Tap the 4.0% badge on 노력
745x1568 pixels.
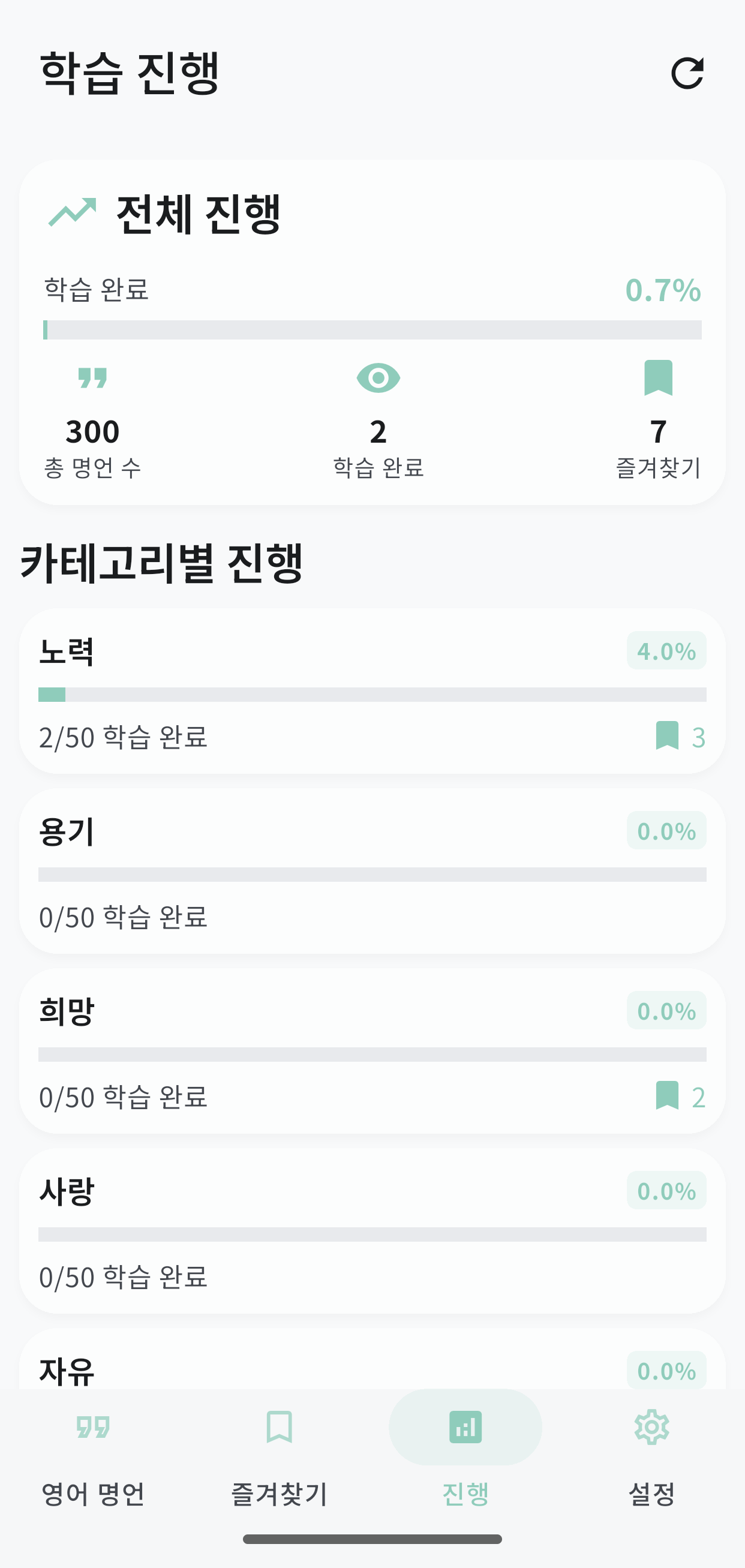point(666,651)
